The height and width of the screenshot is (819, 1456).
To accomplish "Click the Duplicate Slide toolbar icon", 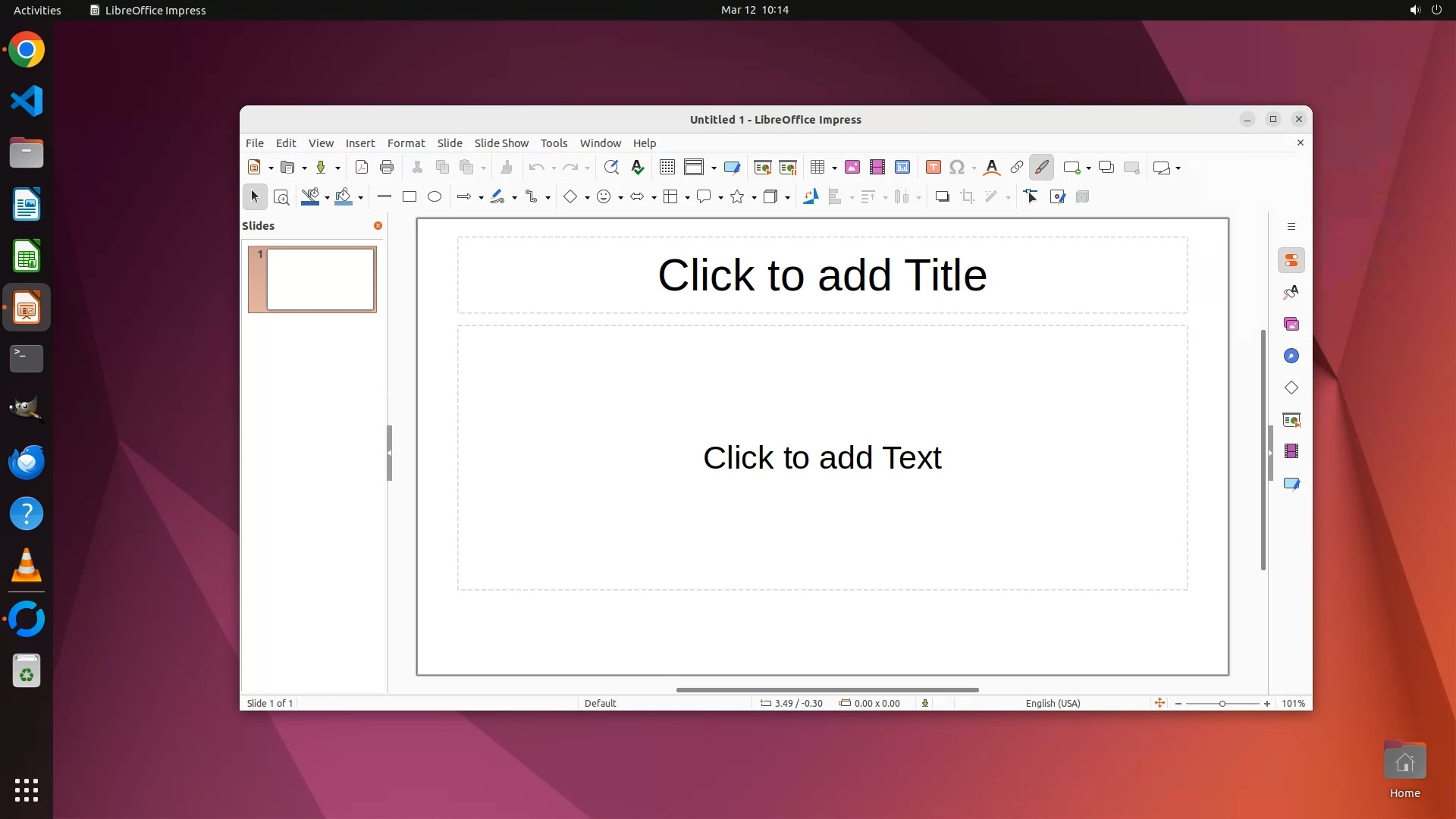I will click(1106, 168).
